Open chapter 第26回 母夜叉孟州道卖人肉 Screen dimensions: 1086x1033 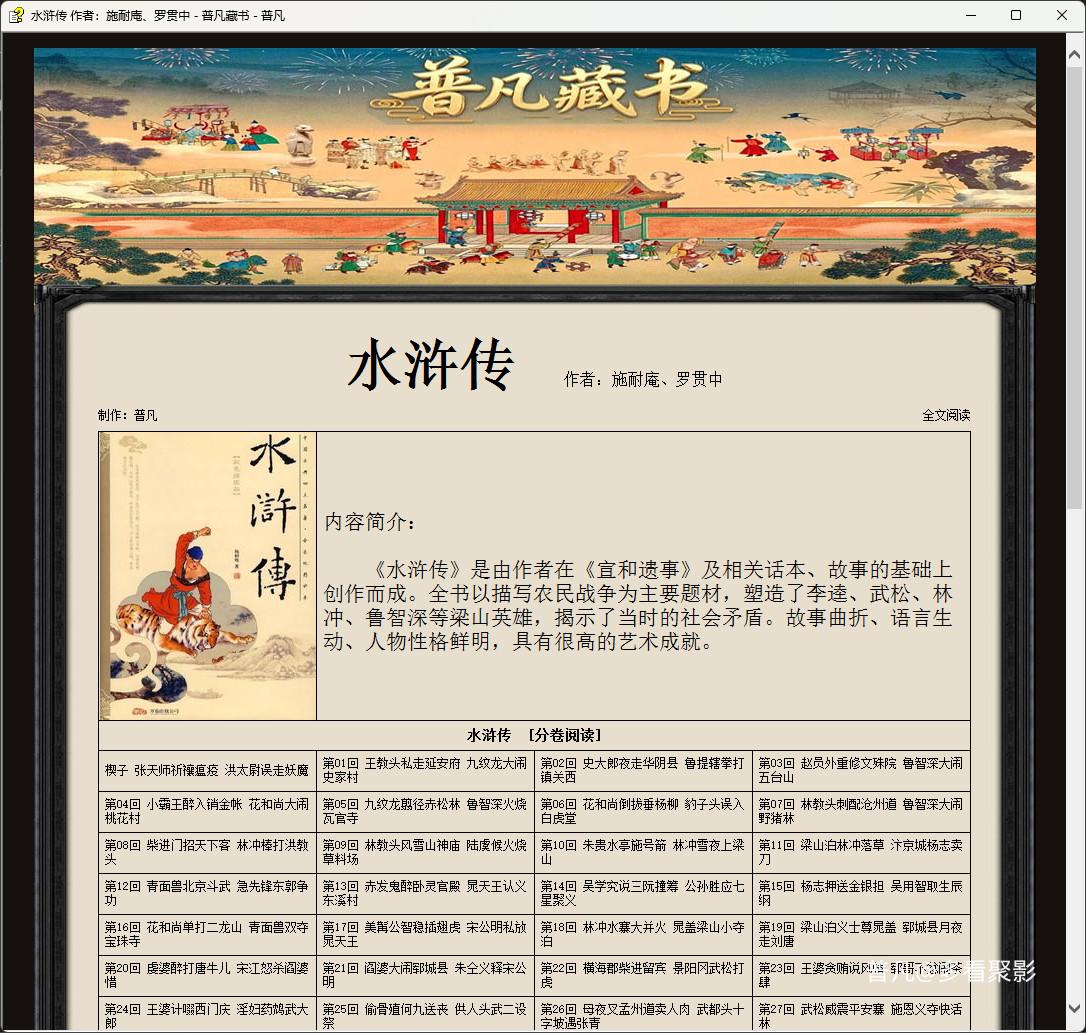point(643,1016)
